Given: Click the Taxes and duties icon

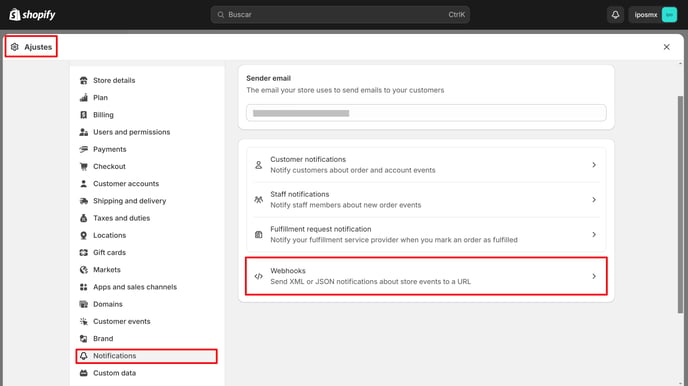Looking at the screenshot, I should coord(83,218).
